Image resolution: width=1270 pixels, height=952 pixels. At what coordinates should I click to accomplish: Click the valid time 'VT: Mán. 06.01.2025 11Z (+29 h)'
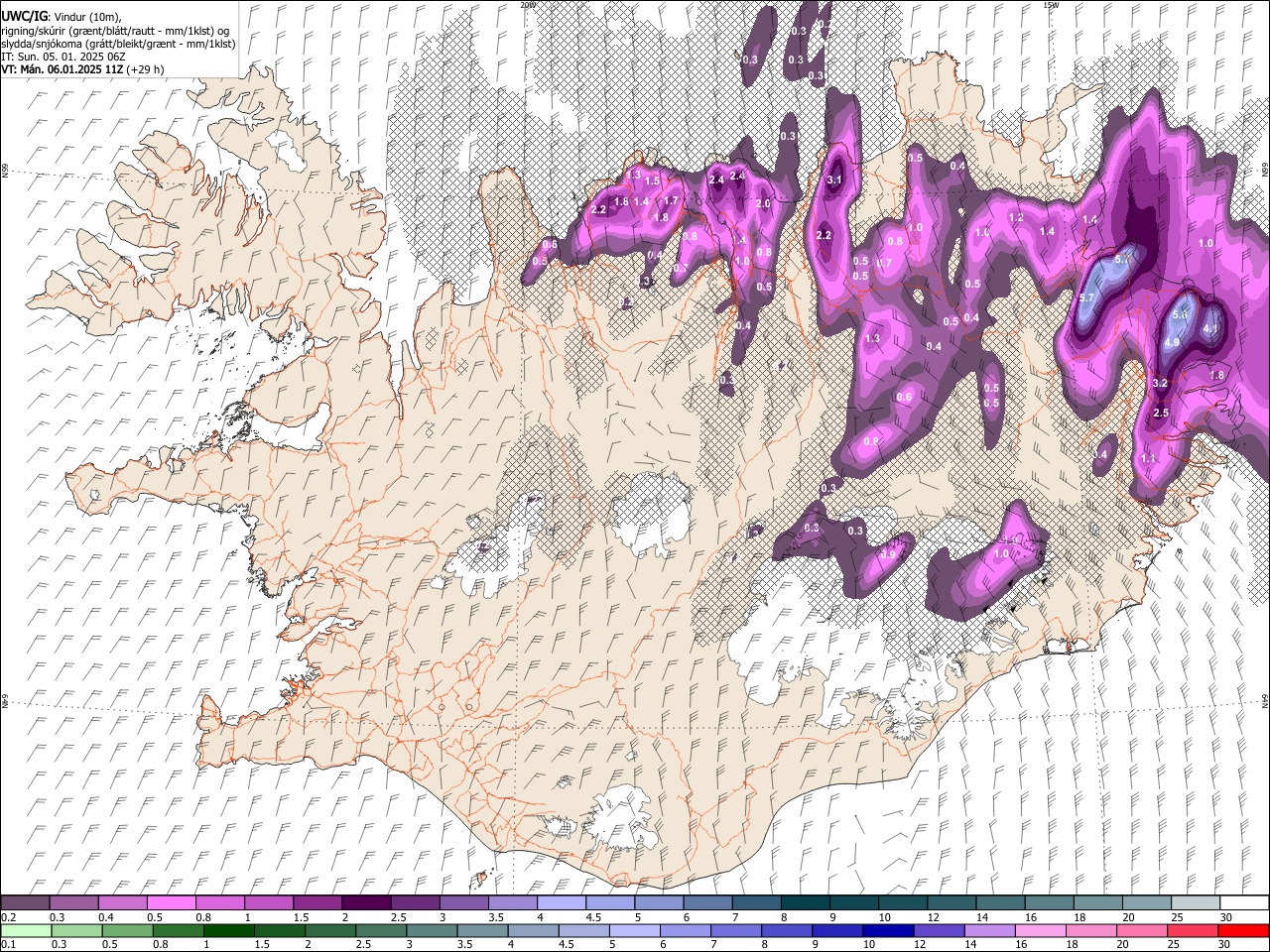[x=82, y=69]
